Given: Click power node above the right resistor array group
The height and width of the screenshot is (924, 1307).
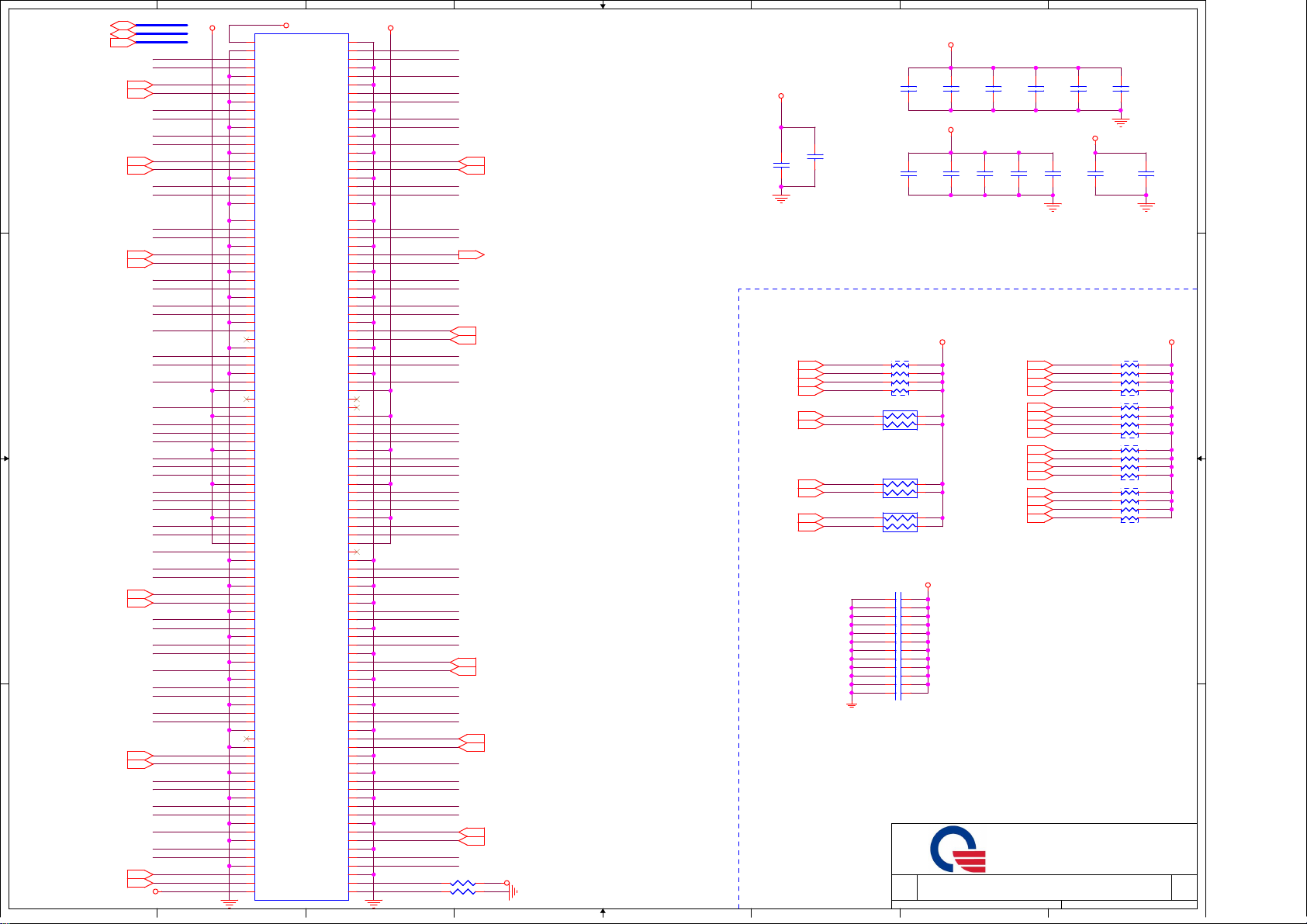Looking at the screenshot, I should click(1171, 342).
